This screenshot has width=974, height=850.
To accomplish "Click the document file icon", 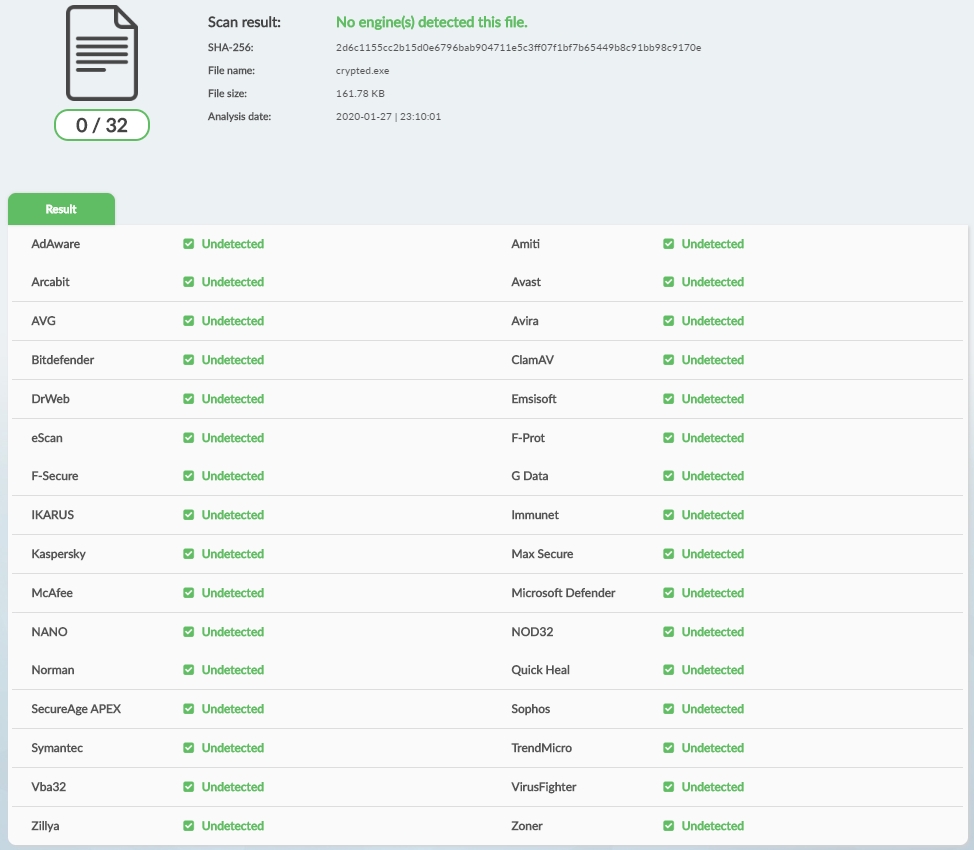I will pyautogui.click(x=102, y=53).
